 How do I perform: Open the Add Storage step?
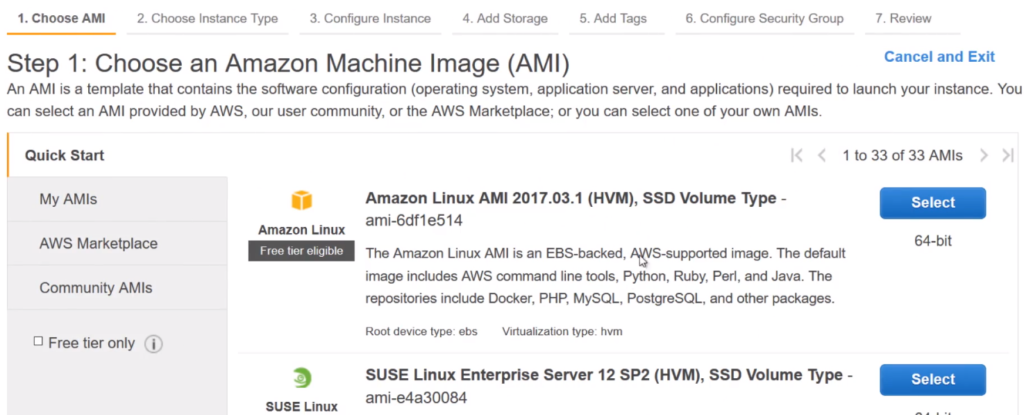tap(505, 18)
